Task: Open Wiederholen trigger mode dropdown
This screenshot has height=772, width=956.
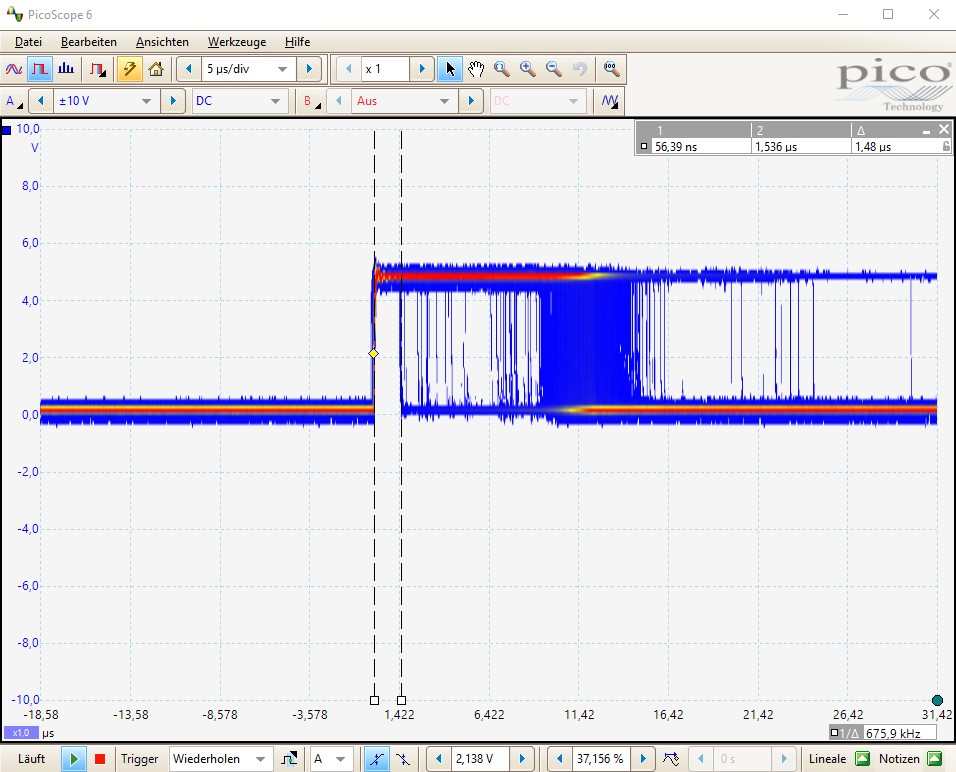Action: [x=219, y=759]
